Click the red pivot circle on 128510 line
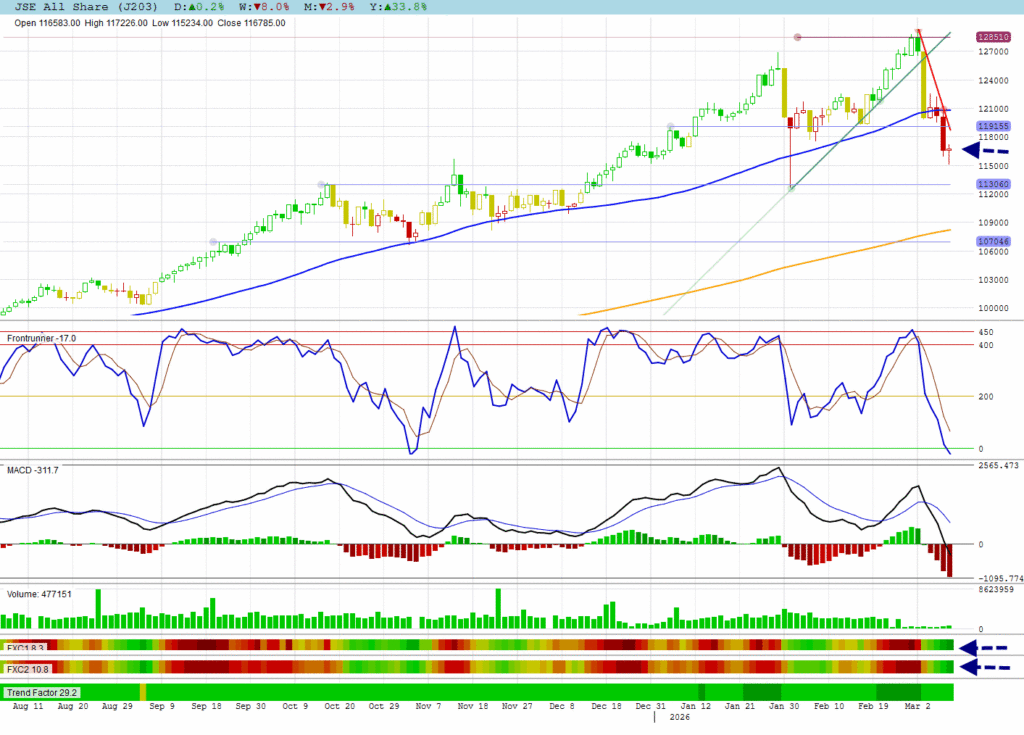1024x735 pixels. pos(797,38)
